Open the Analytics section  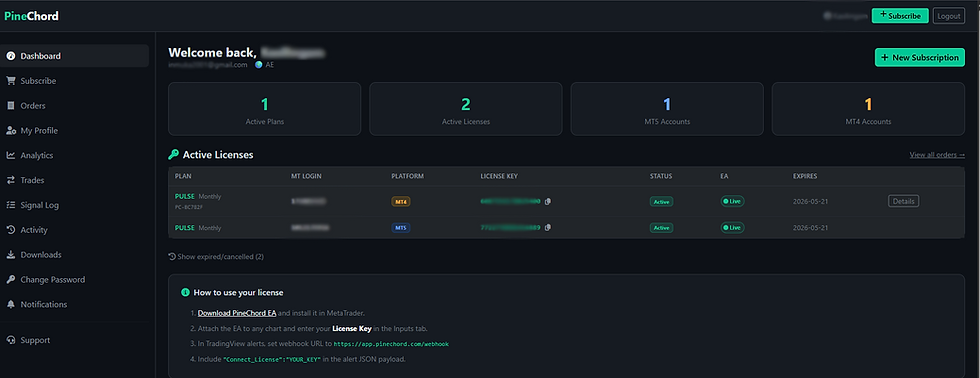coord(74,156)
